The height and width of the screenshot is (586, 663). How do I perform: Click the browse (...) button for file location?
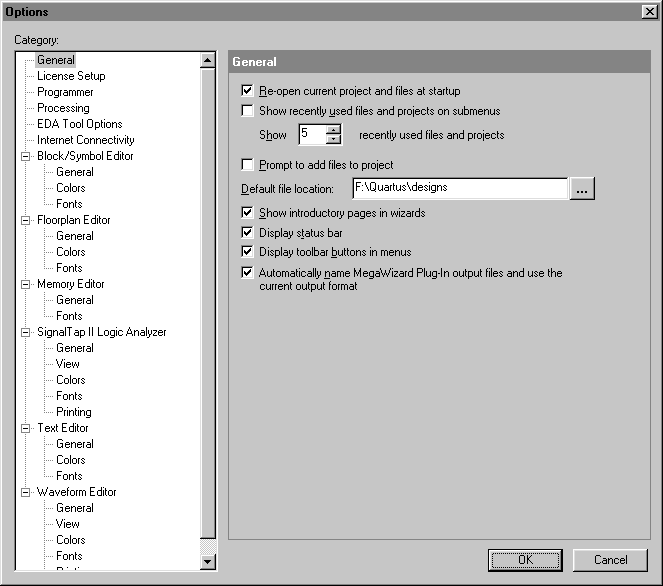click(x=582, y=188)
